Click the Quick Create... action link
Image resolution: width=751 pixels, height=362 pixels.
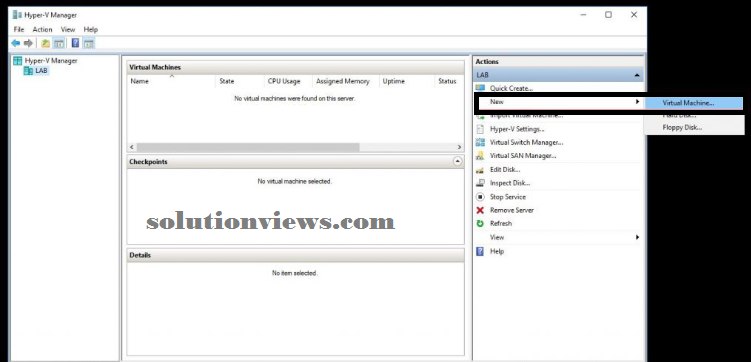tap(511, 88)
